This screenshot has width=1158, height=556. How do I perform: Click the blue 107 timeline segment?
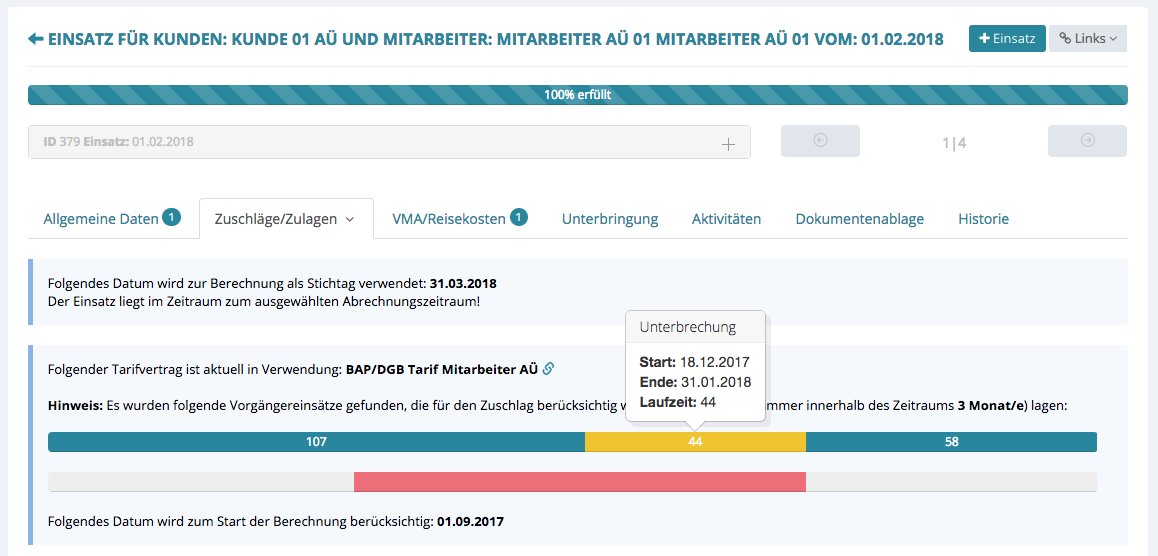316,442
